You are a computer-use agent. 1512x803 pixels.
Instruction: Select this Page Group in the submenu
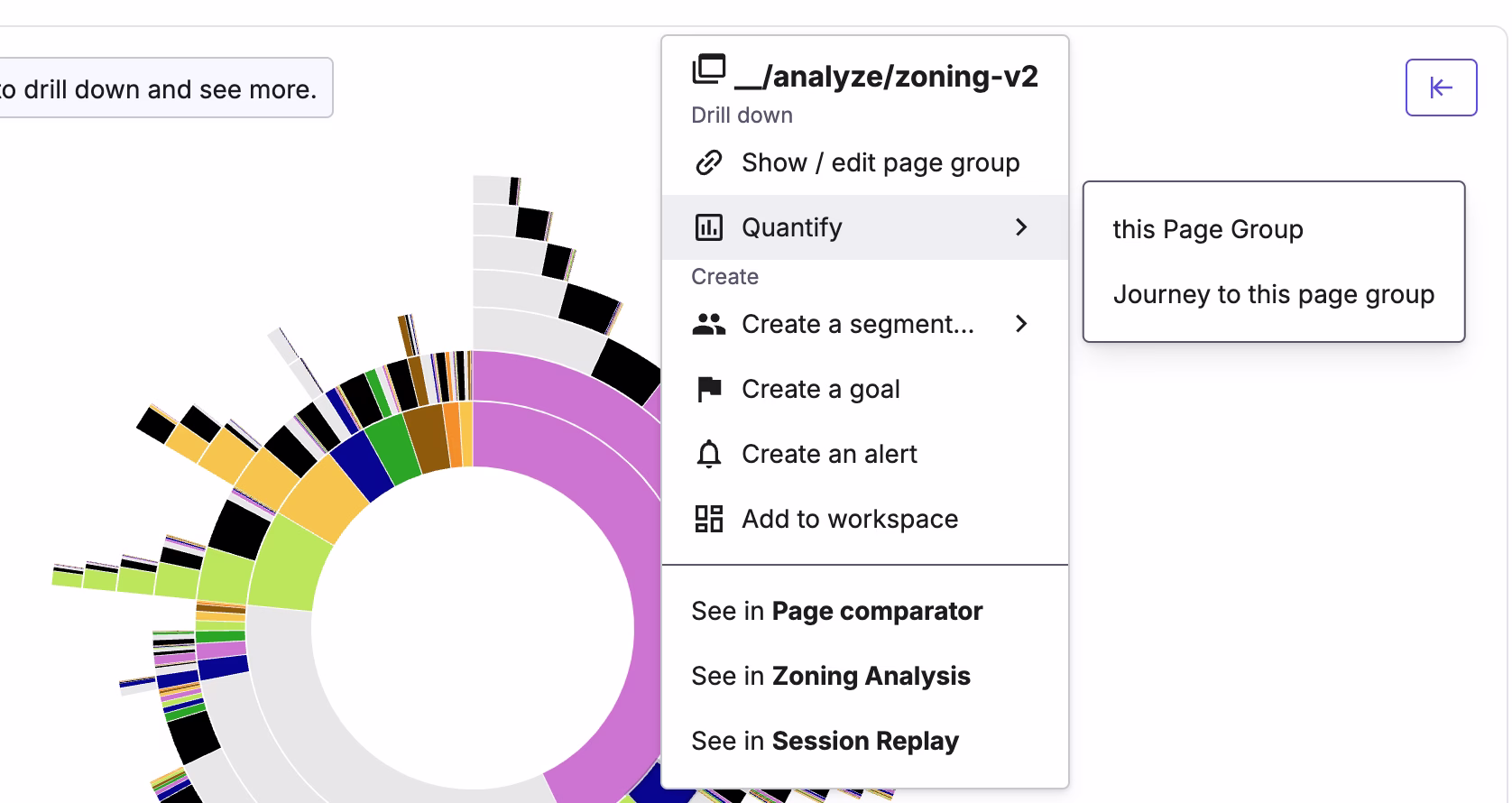point(1208,228)
